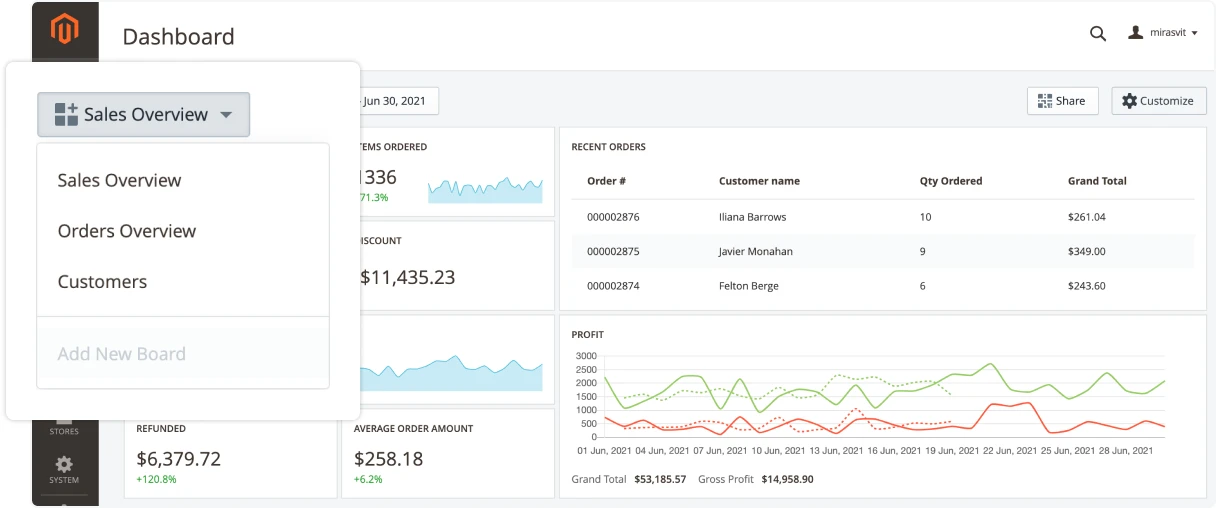Click the Share QR-style icon

coord(1045,101)
